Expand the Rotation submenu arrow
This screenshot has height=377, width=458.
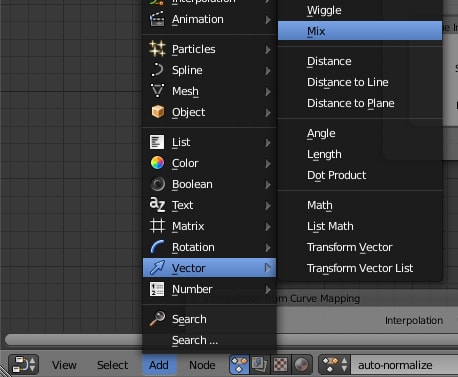click(268, 248)
